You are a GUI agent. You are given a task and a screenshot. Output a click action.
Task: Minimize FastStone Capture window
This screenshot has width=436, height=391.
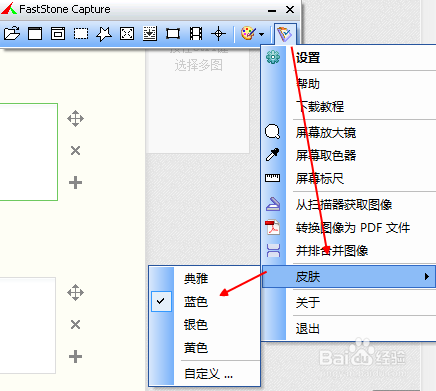tap(272, 10)
